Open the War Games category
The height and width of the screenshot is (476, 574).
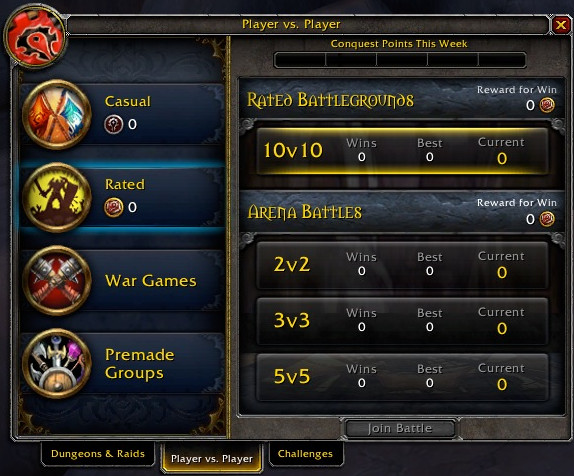pyautogui.click(x=123, y=281)
